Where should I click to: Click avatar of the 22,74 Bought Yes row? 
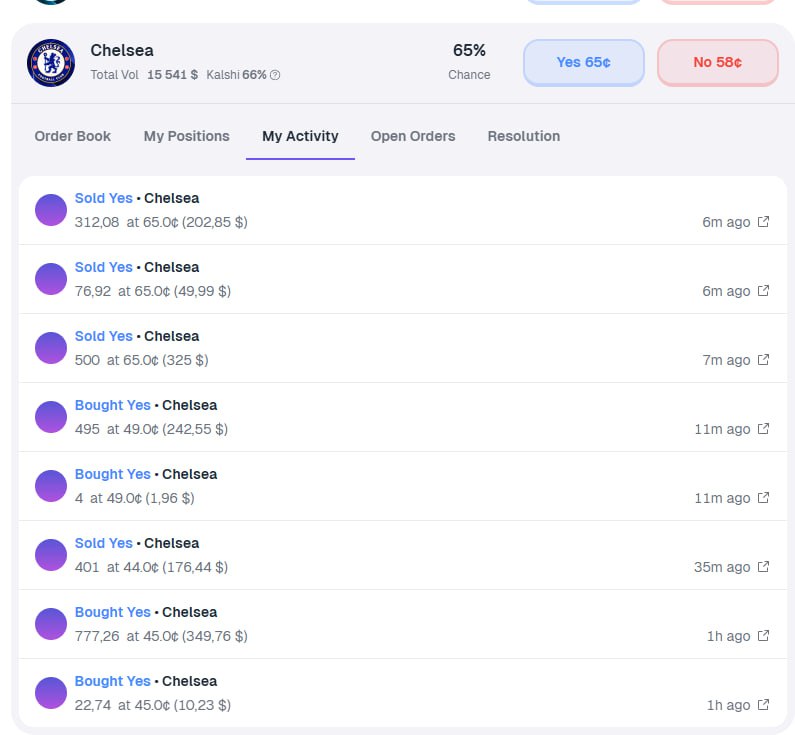click(x=51, y=692)
